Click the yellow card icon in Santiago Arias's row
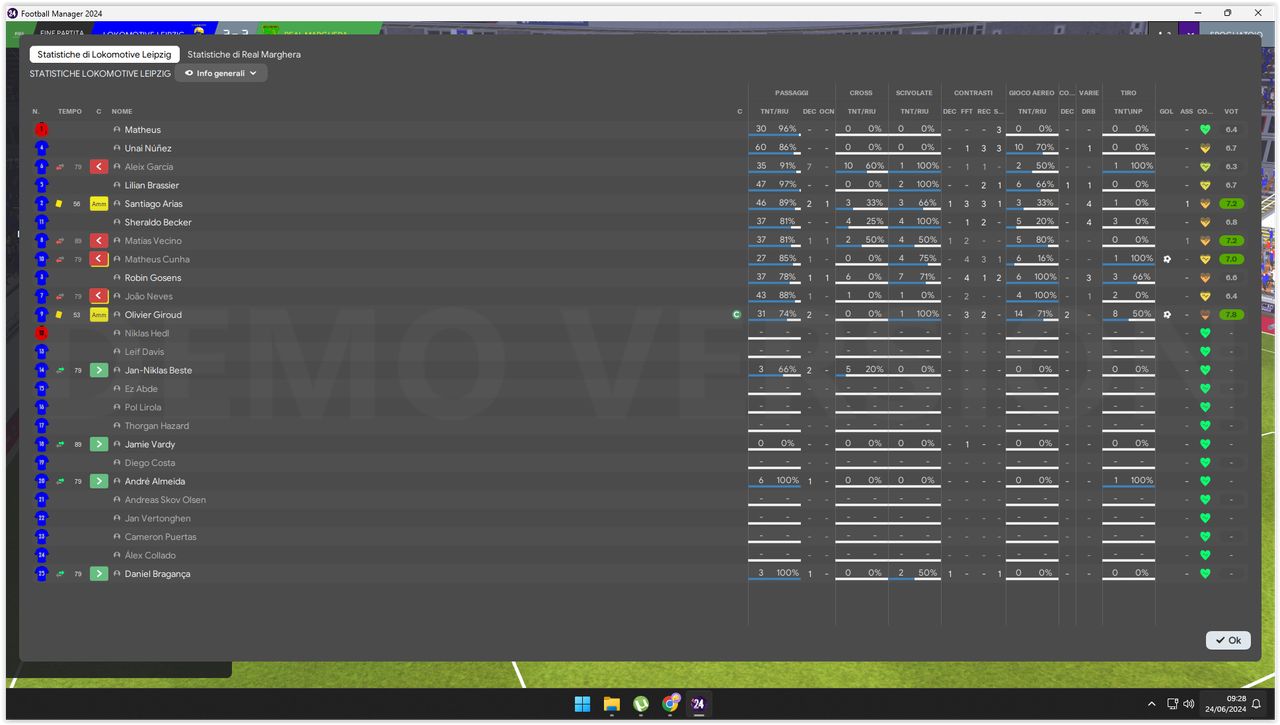The image size is (1280, 725). [59, 204]
